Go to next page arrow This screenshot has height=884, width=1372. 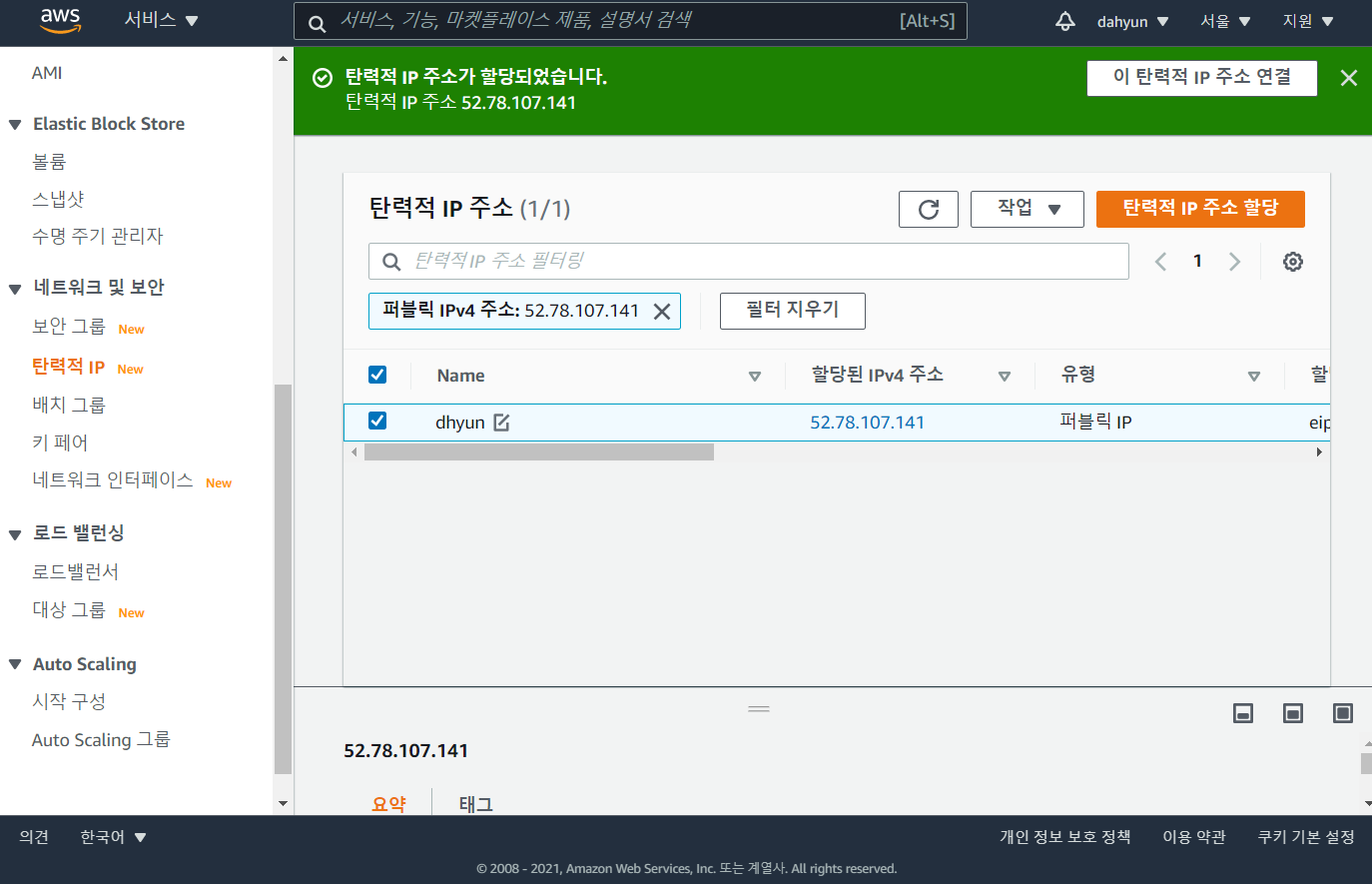point(1234,262)
